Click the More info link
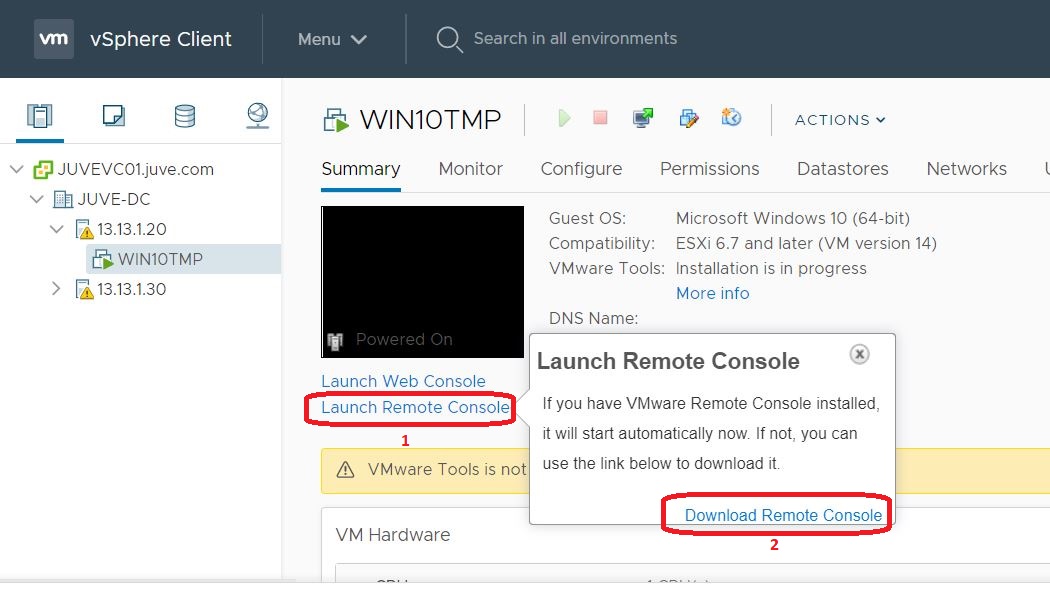This screenshot has width=1050, height=589. (x=712, y=293)
